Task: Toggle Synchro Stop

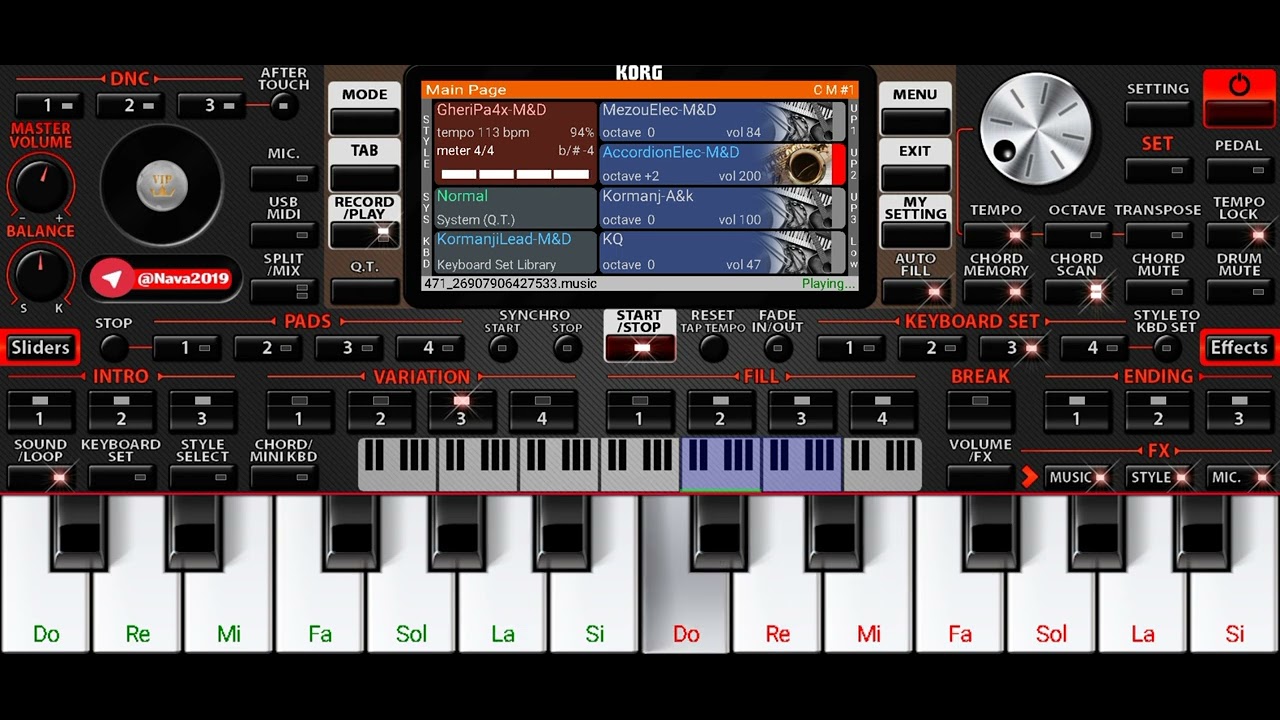Action: [x=567, y=348]
